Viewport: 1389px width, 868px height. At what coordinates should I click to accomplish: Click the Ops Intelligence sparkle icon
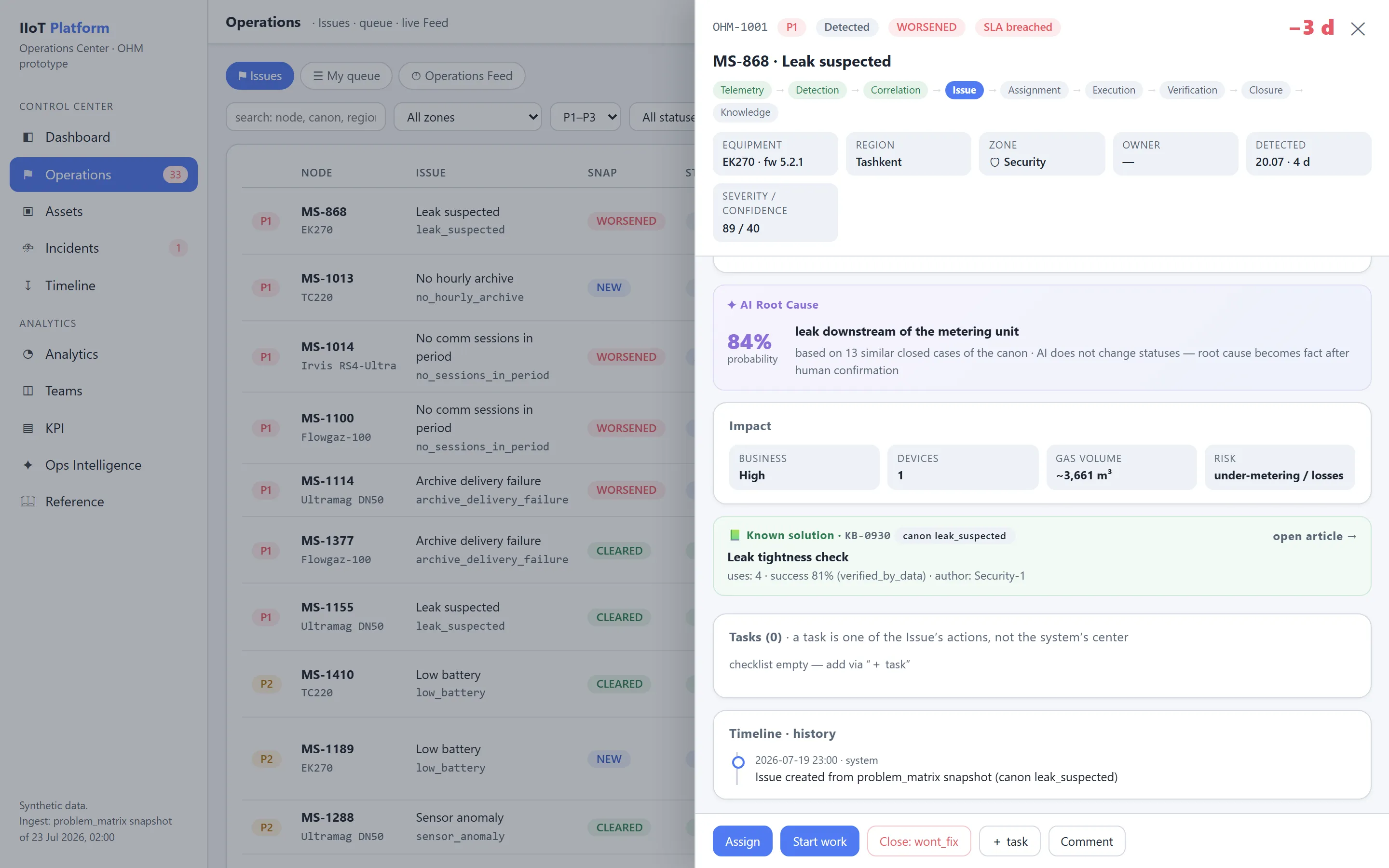coord(27,465)
